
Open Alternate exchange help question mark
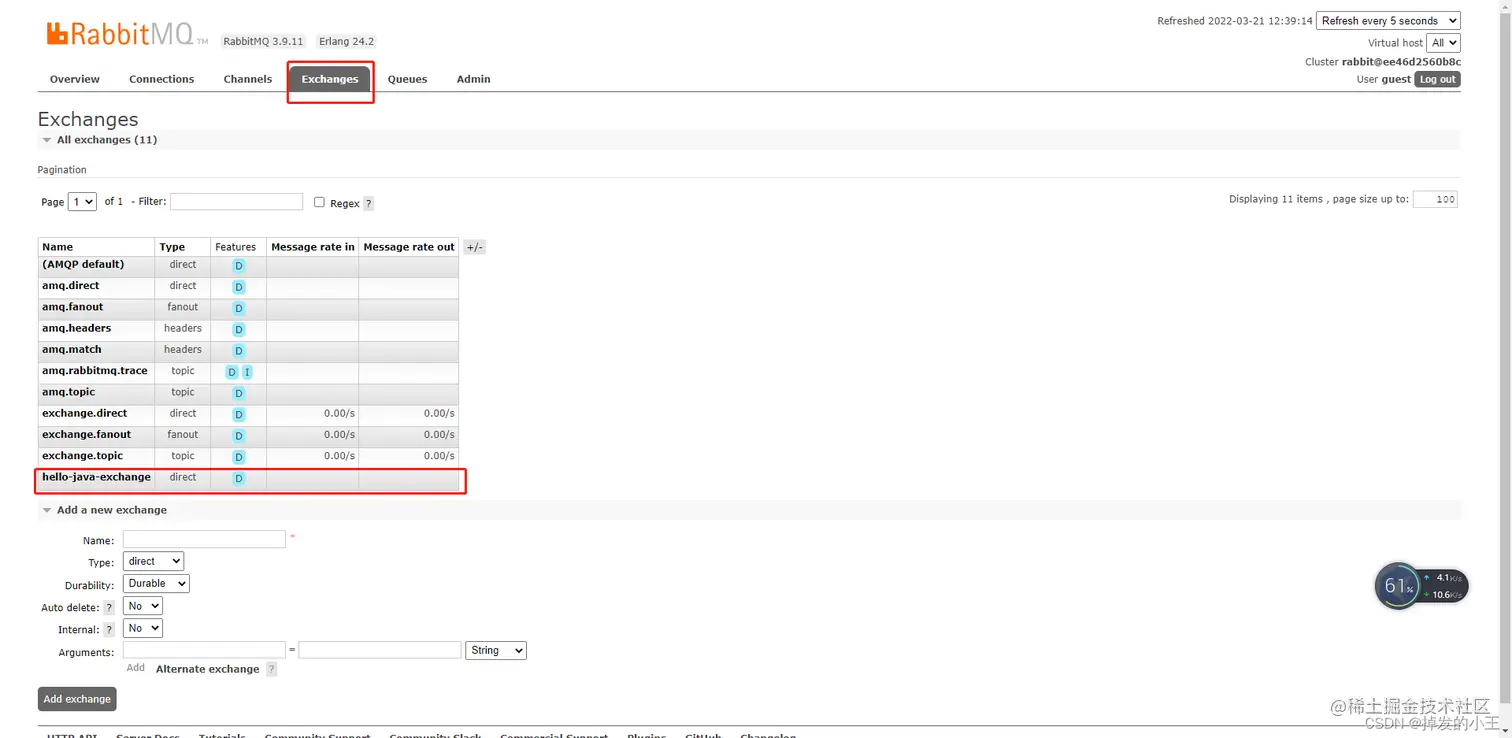[x=271, y=670]
